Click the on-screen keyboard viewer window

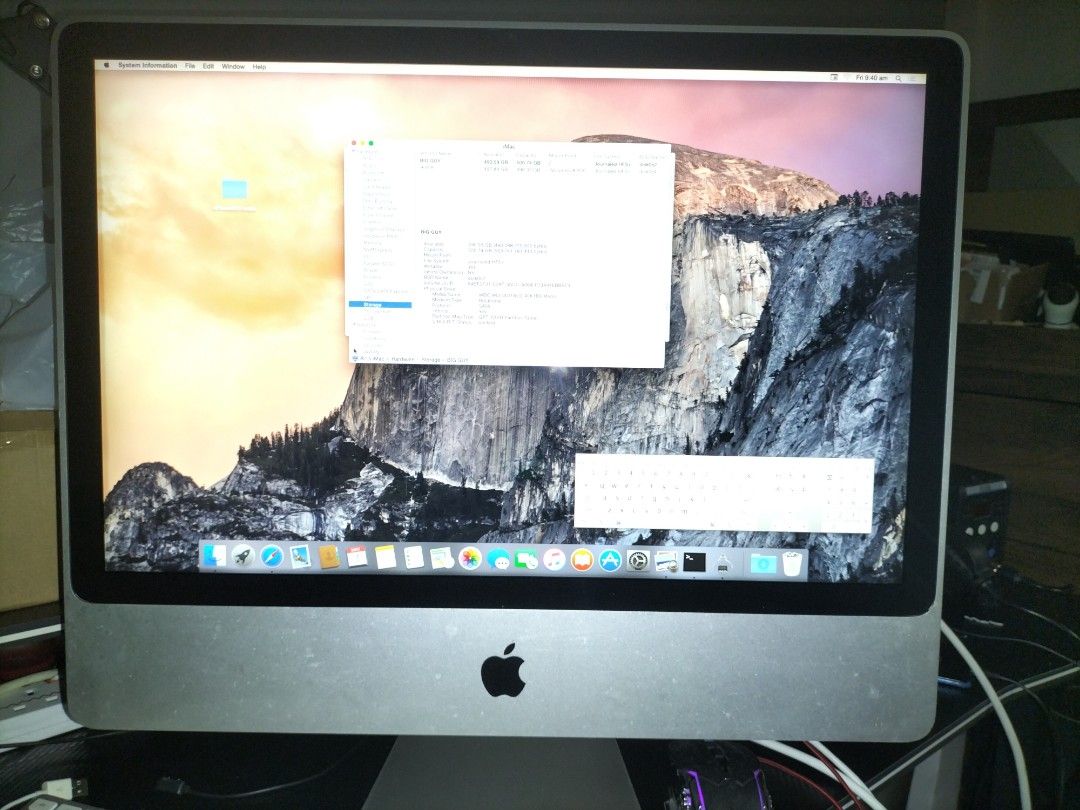point(723,493)
